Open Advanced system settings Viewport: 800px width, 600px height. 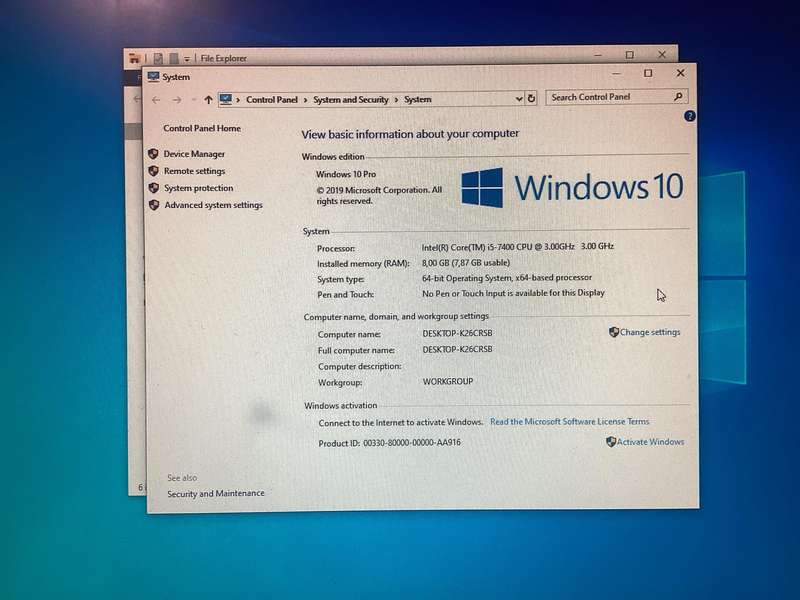[213, 205]
